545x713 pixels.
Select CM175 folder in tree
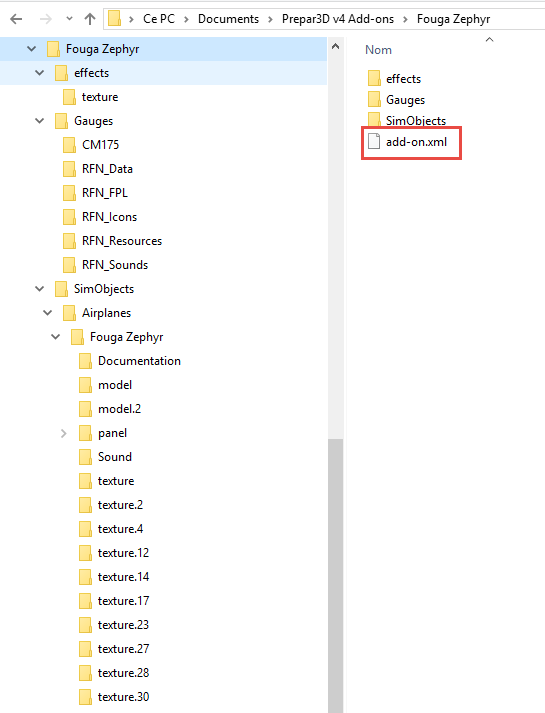tap(100, 145)
